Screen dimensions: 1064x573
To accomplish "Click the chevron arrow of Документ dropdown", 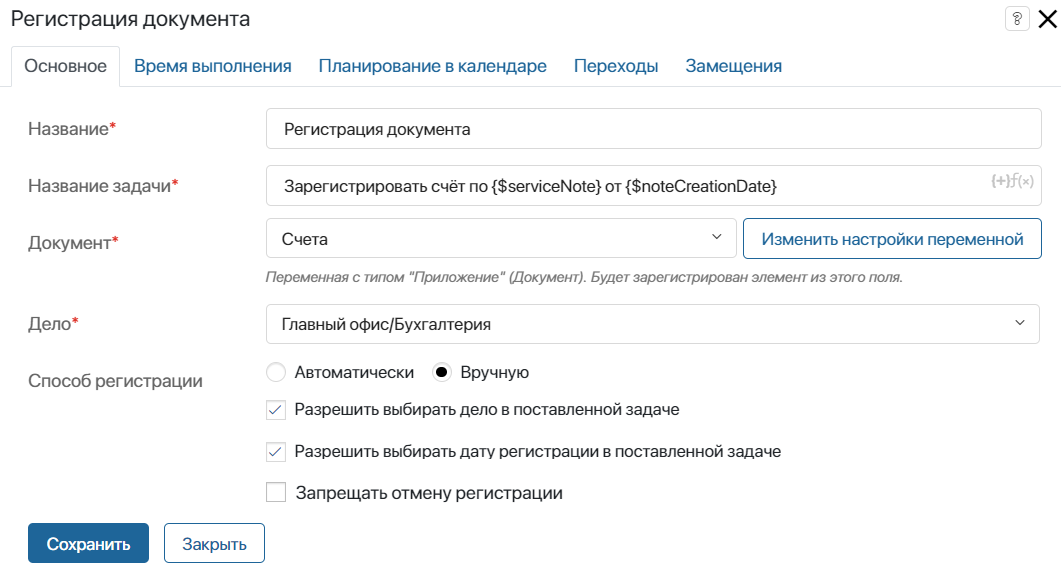I will [717, 237].
